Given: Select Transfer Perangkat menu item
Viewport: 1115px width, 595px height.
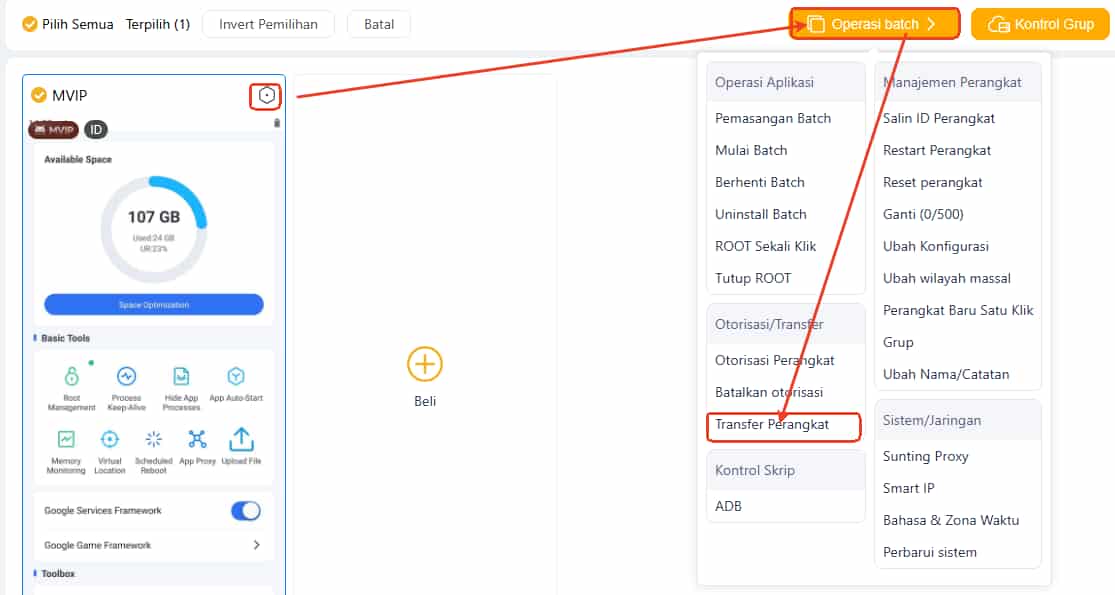Looking at the screenshot, I should pos(772,425).
